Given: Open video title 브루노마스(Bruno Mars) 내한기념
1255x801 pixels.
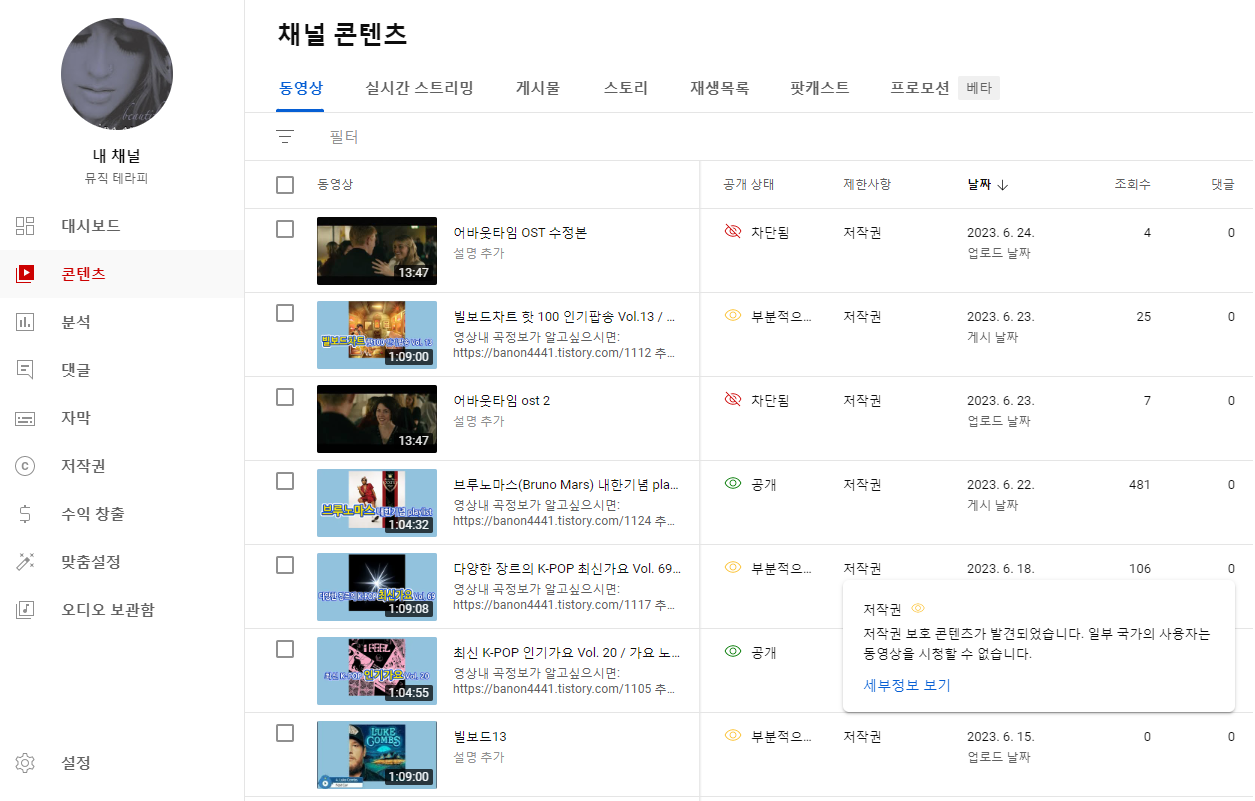Looking at the screenshot, I should (x=566, y=485).
